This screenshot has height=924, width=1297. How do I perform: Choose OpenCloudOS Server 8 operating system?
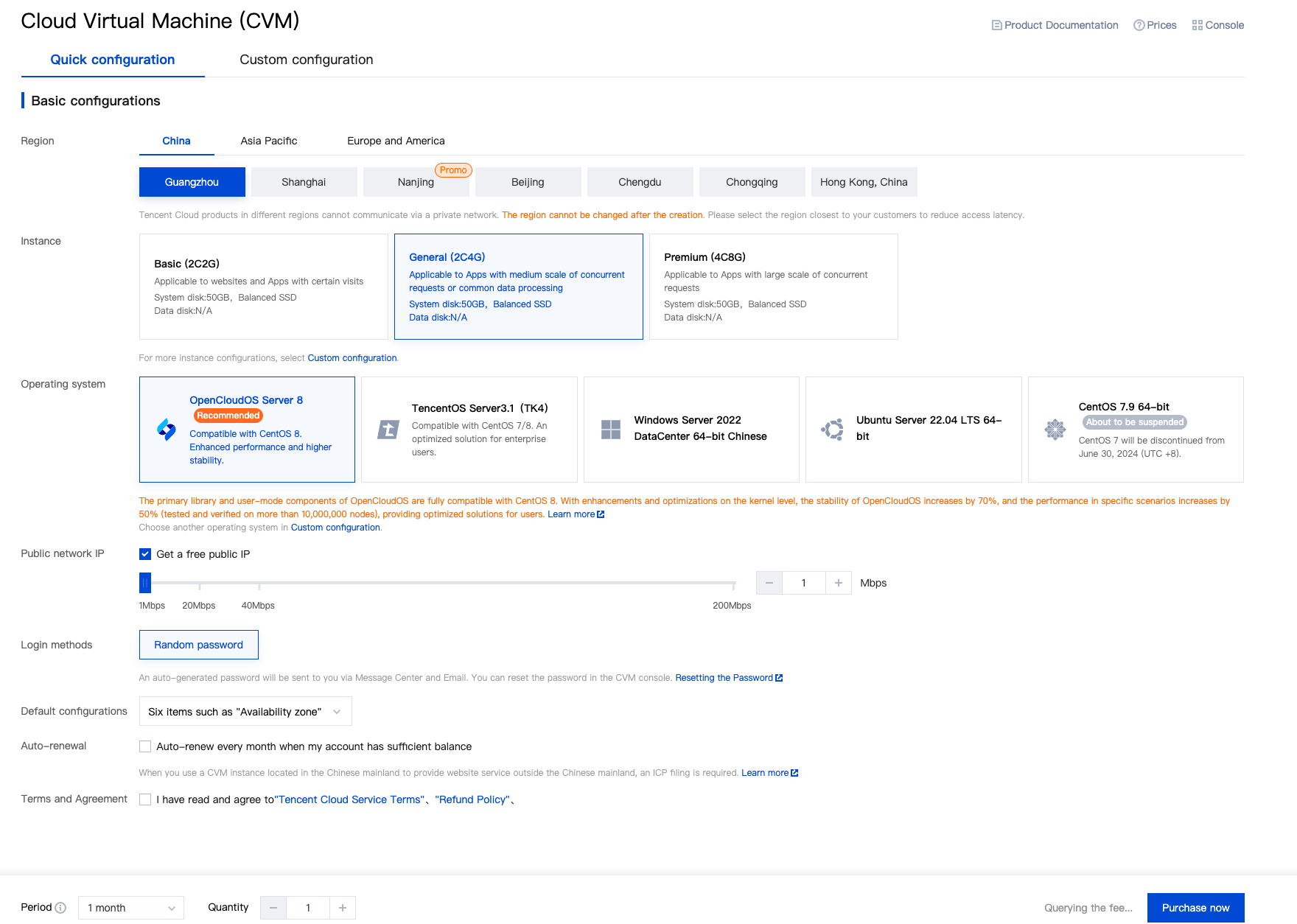pos(247,430)
